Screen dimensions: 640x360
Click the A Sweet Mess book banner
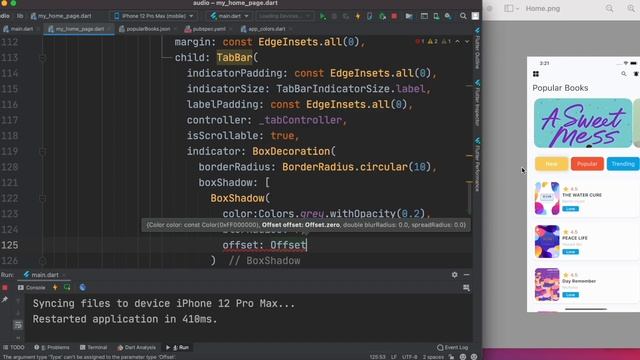point(583,123)
